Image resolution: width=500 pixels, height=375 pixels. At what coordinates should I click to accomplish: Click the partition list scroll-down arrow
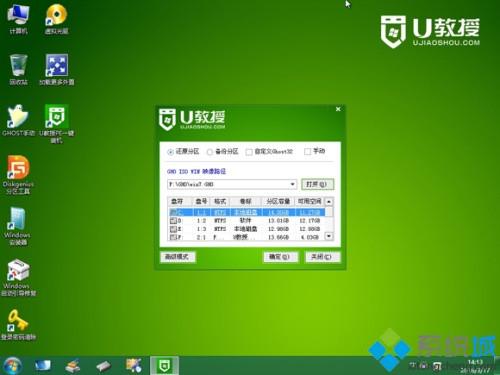pyautogui.click(x=329, y=236)
